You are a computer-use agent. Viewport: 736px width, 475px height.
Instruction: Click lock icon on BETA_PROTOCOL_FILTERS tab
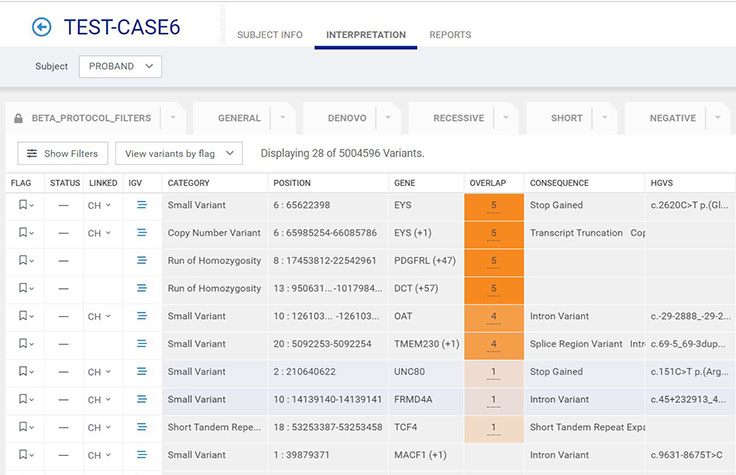[18, 118]
